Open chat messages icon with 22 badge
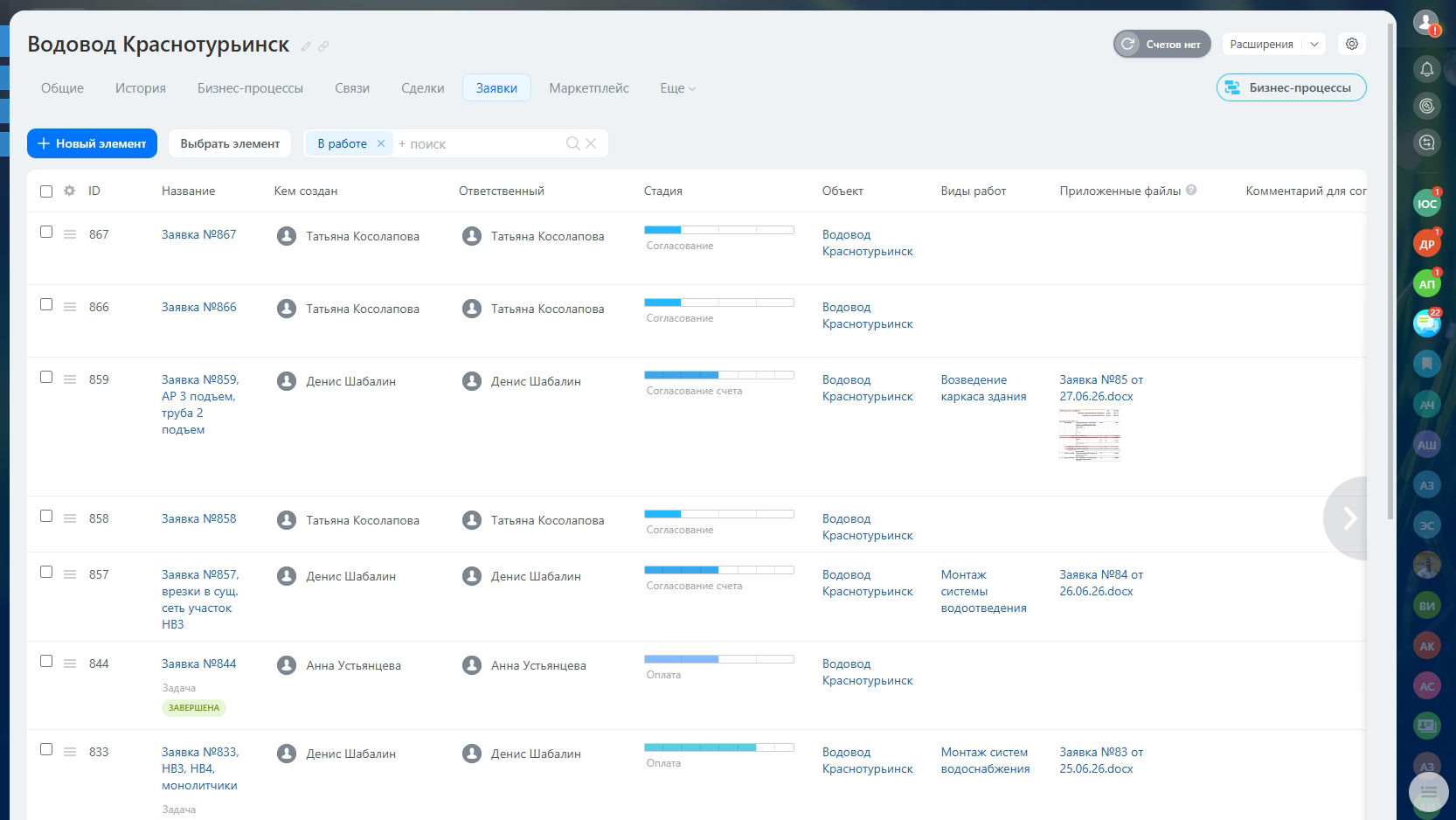Viewport: 1456px width, 820px height. [1426, 323]
